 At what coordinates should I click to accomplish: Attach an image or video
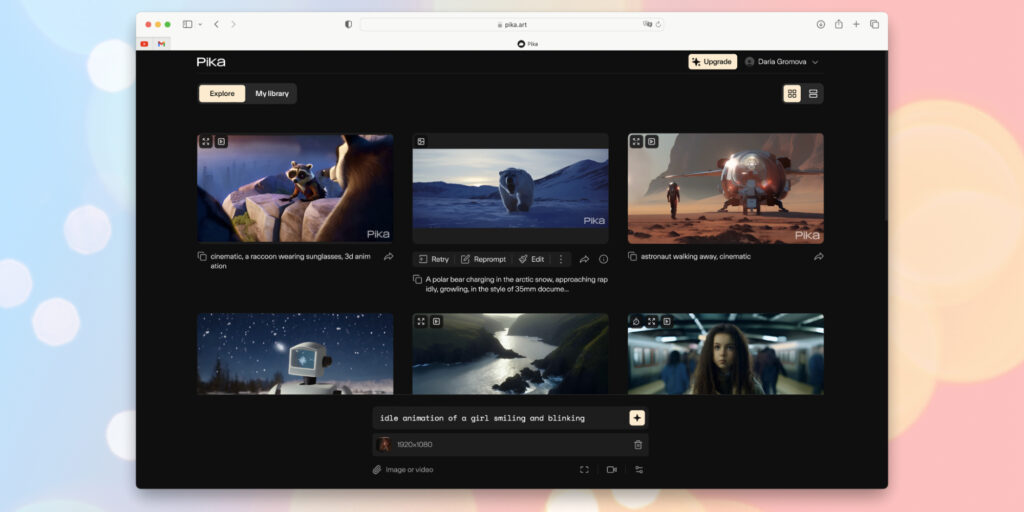click(403, 470)
